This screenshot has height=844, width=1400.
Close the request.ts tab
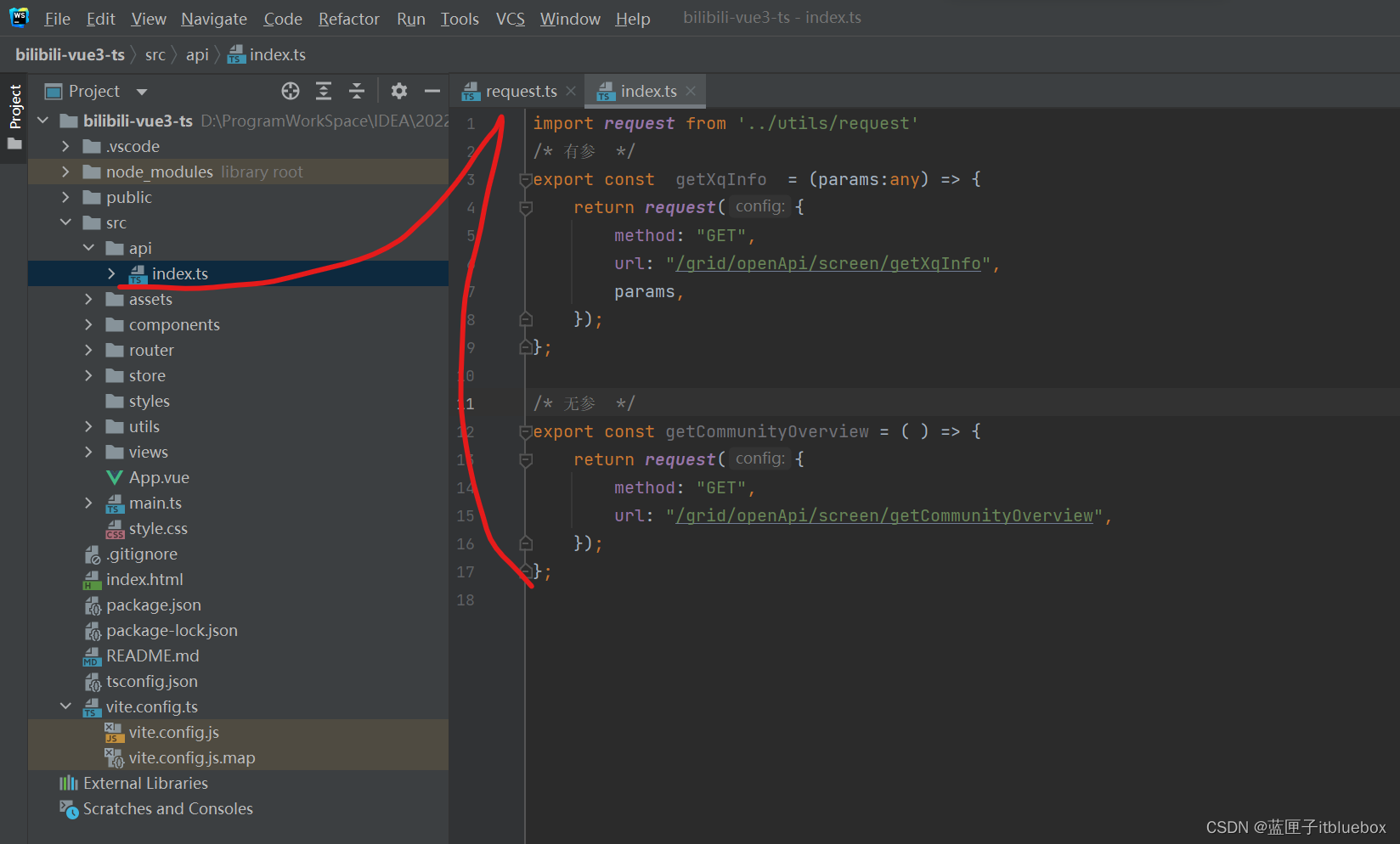(x=571, y=91)
